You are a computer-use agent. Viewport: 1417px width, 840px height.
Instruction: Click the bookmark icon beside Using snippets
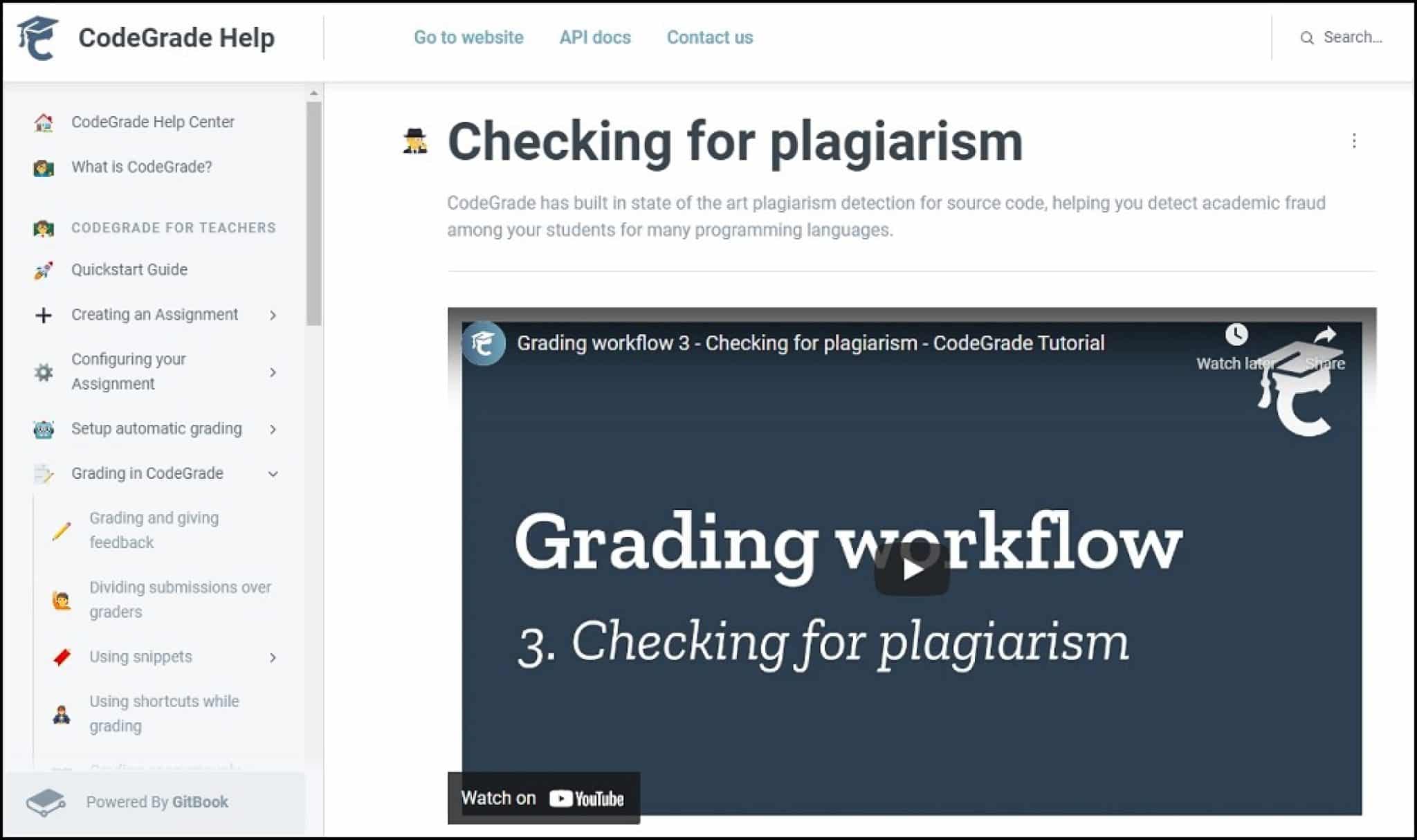(63, 657)
